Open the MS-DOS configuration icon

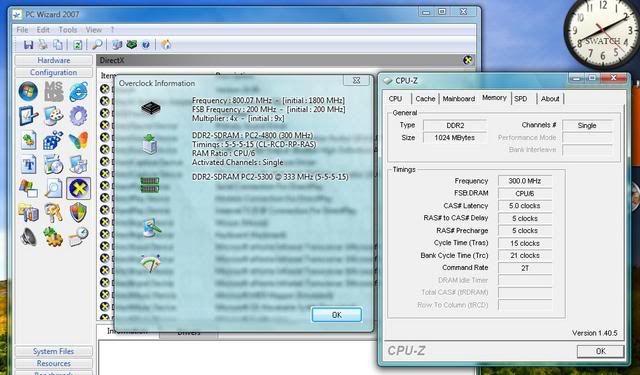(x=53, y=91)
